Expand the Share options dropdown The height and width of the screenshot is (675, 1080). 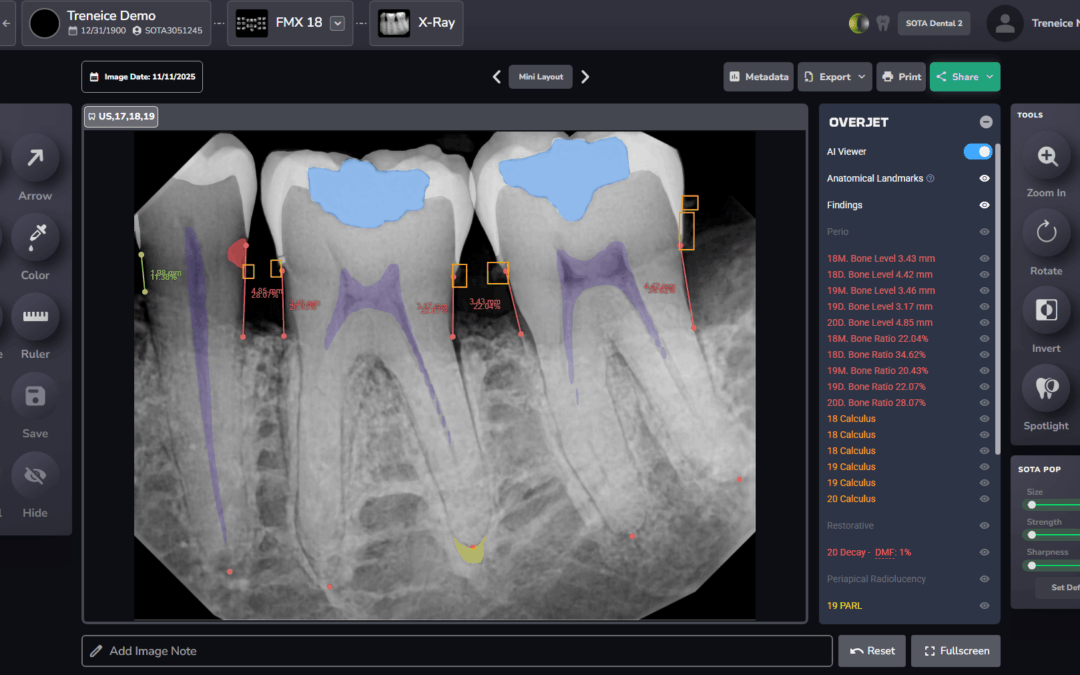(990, 77)
